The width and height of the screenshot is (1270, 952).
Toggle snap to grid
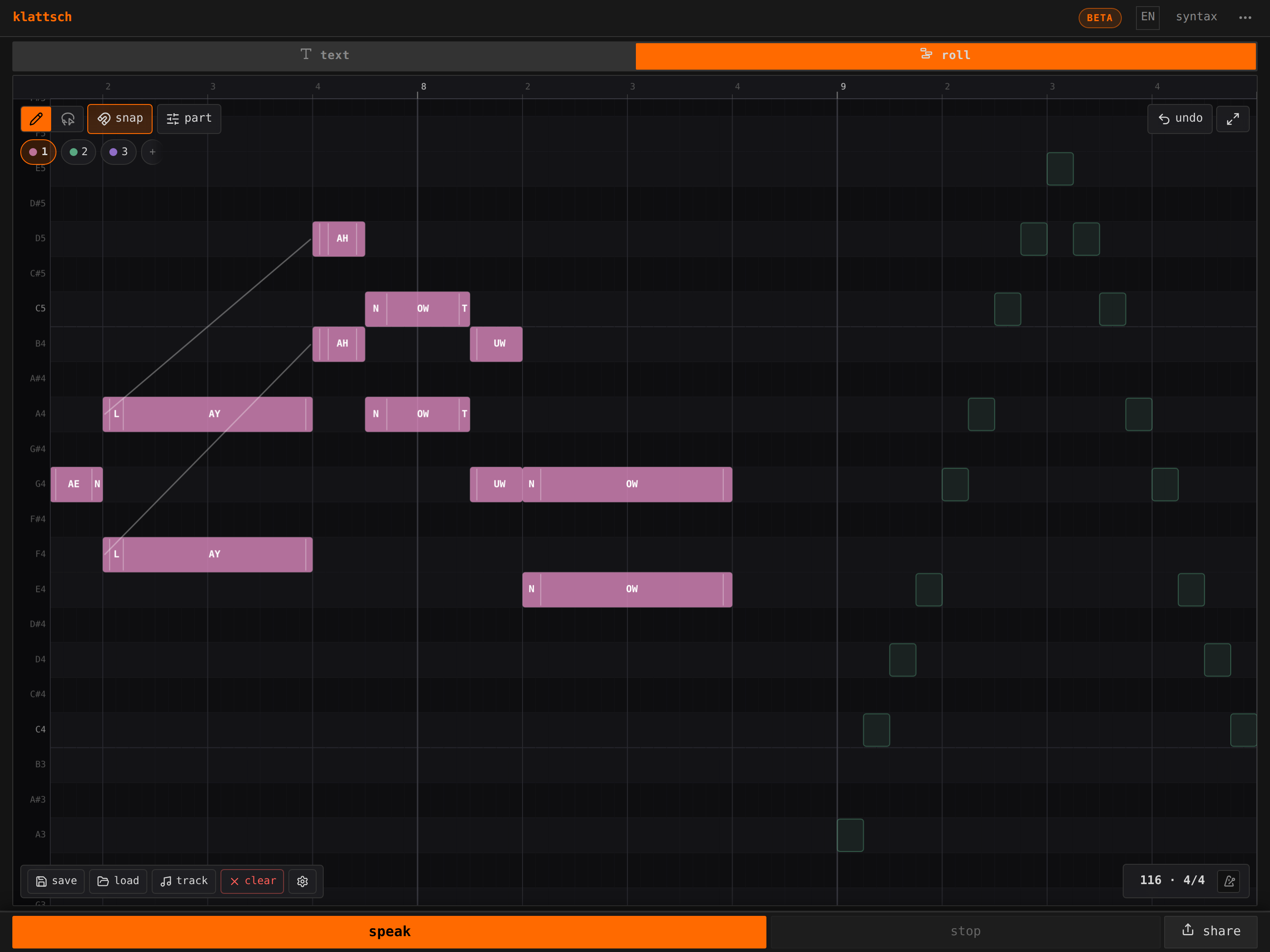coord(120,119)
